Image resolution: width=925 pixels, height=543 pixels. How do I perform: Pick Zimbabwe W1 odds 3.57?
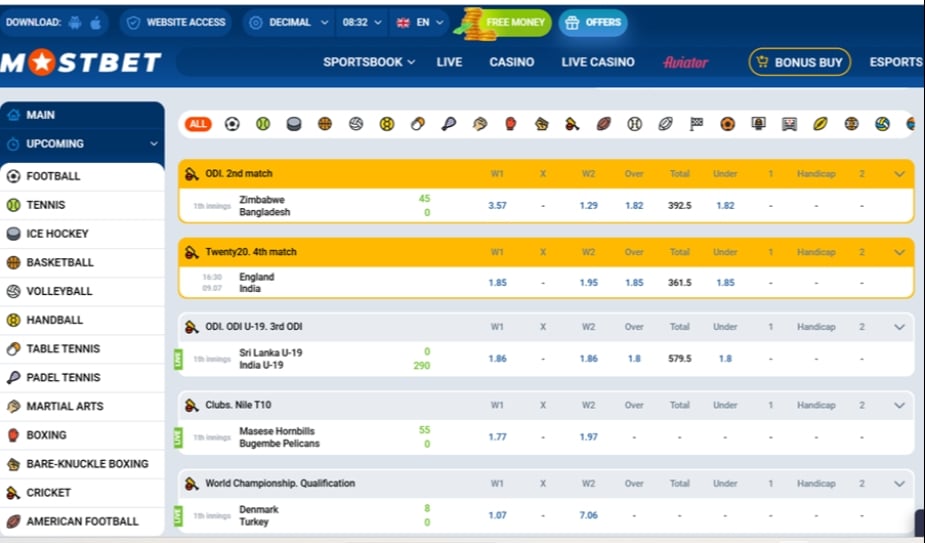[497, 205]
